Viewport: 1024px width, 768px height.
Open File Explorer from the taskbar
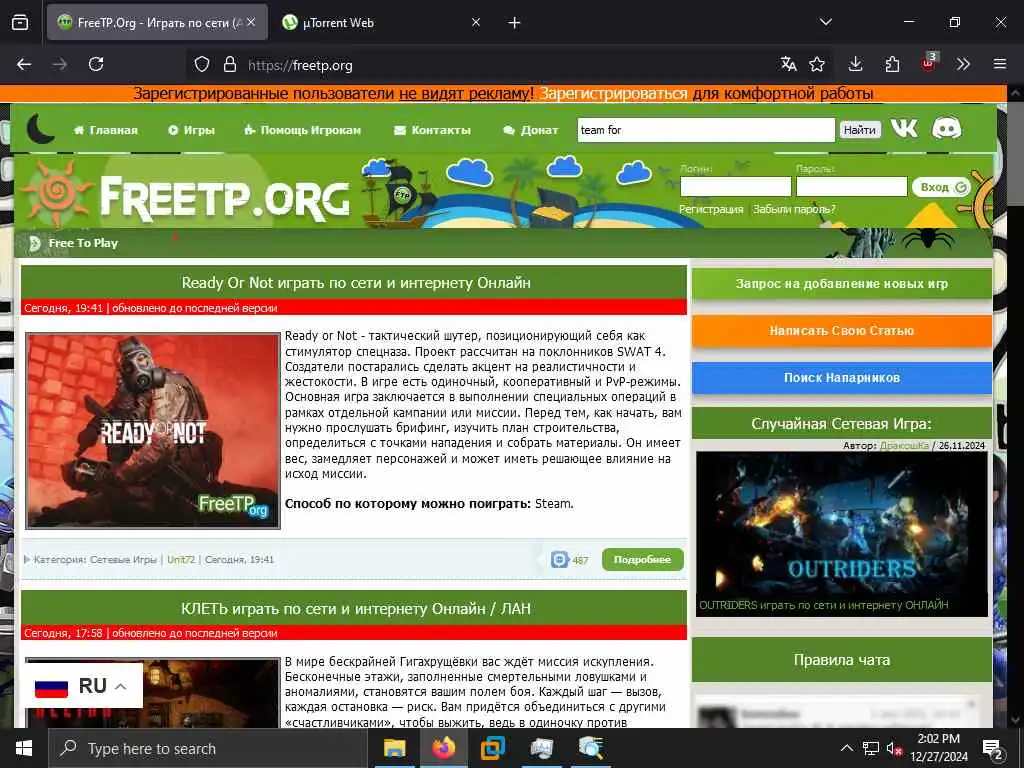(x=394, y=748)
